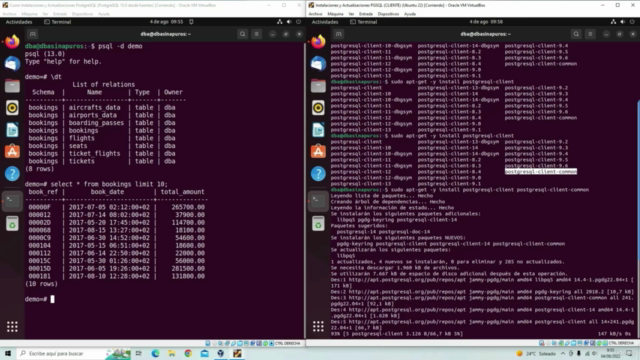Open Mail app from taskbar
This screenshot has height=360, width=640.
click(204, 353)
